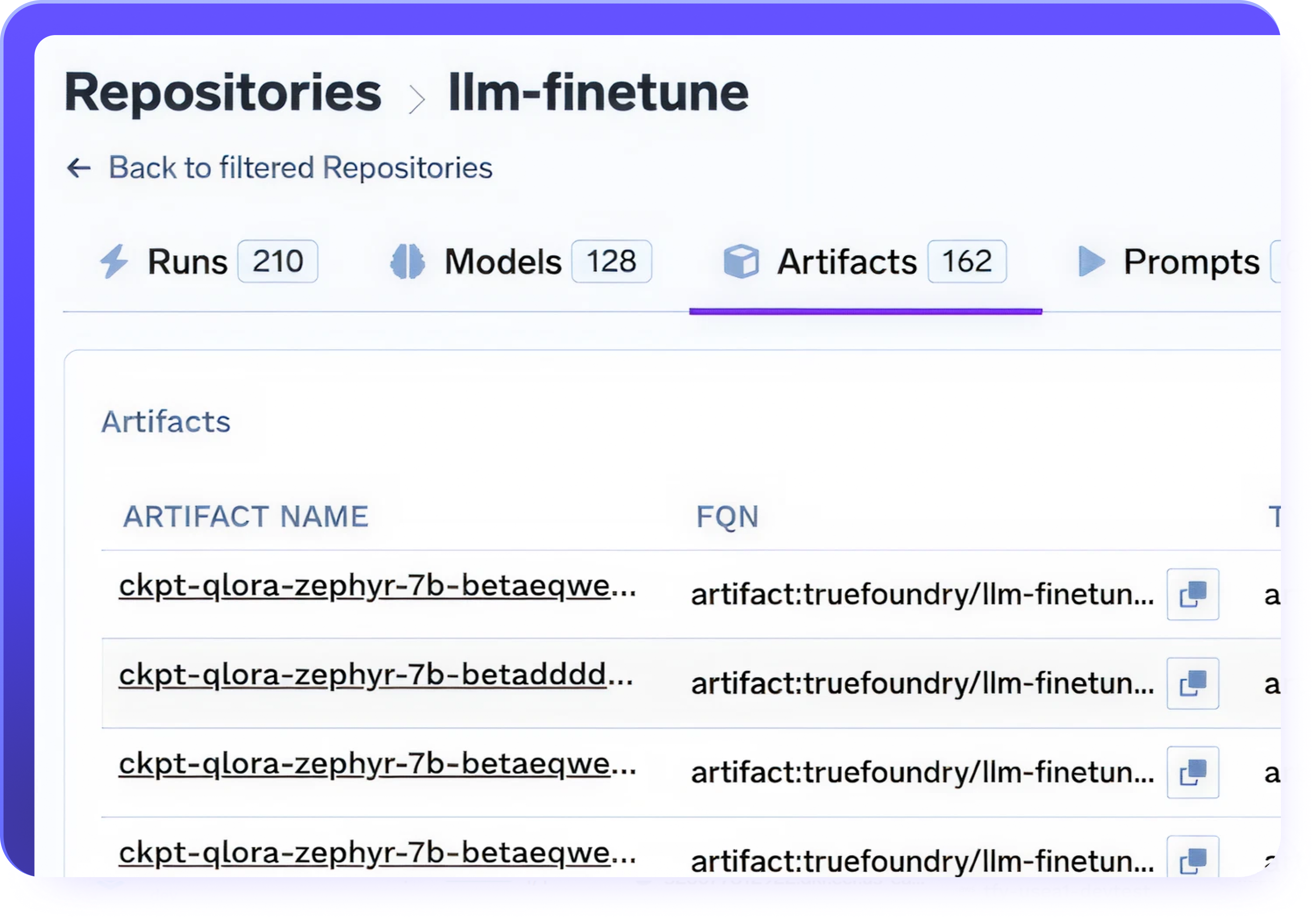Viewport: 1316px width, 921px height.
Task: Open Repositories breadcrumb link
Action: click(x=222, y=93)
